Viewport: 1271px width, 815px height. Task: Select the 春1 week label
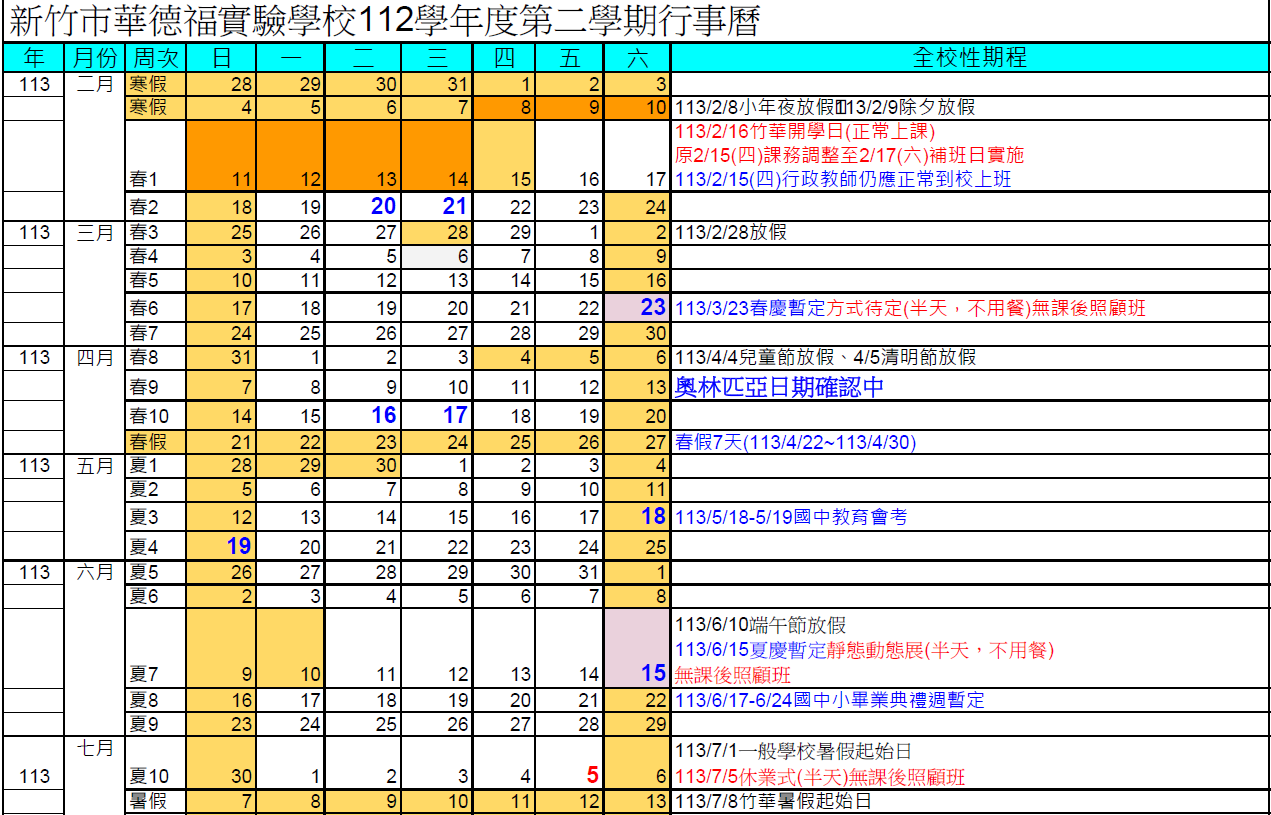(145, 180)
